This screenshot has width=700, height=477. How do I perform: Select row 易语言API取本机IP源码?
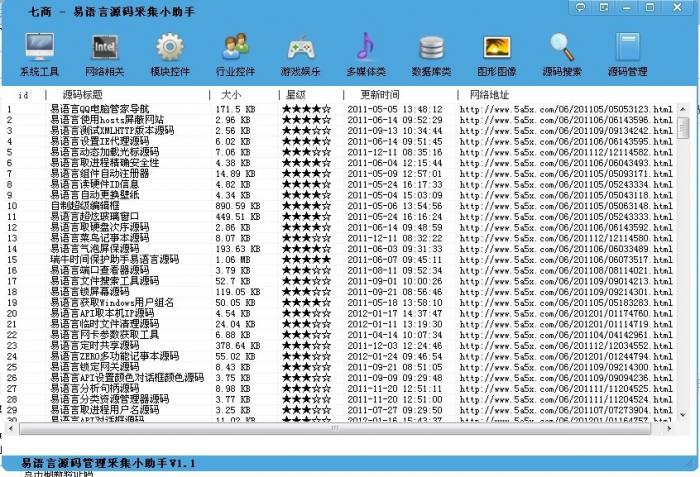click(x=340, y=313)
